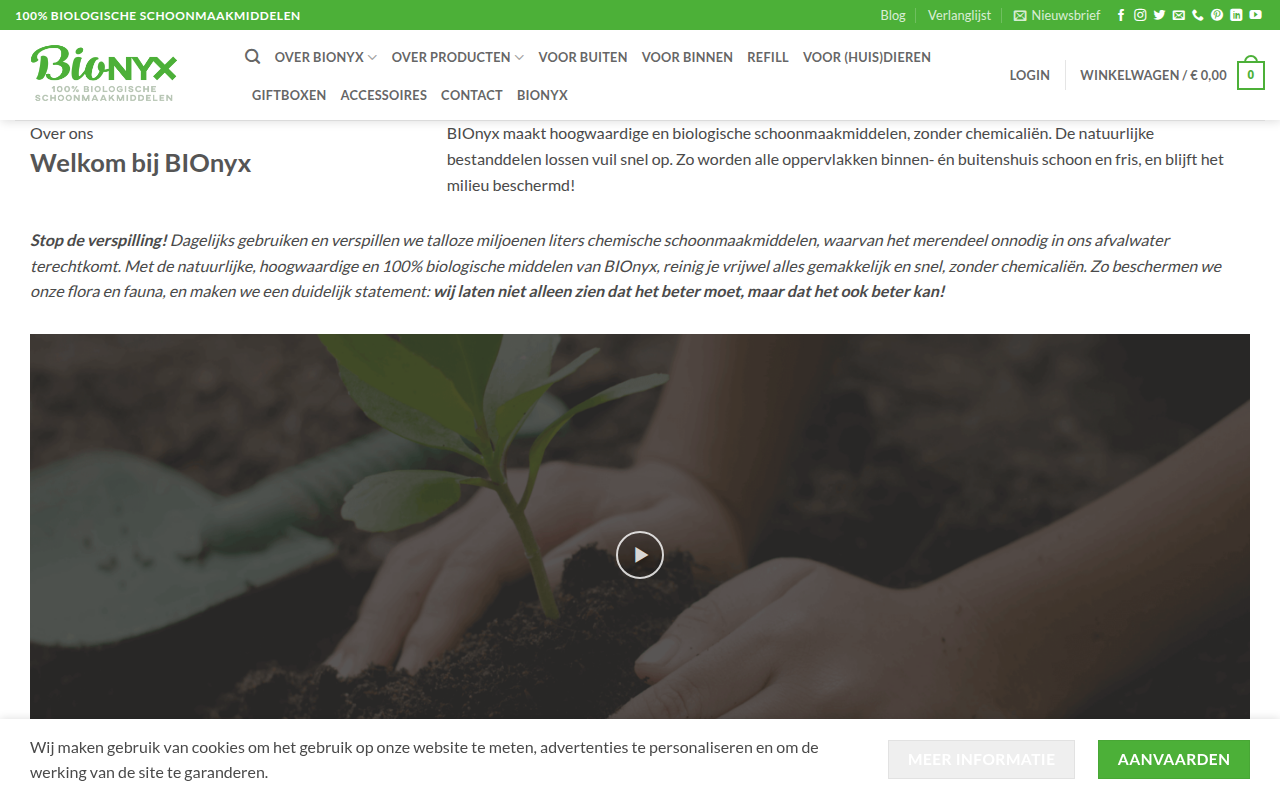Viewport: 1280px width, 800px height.
Task: Play the planting video
Action: (x=640, y=555)
